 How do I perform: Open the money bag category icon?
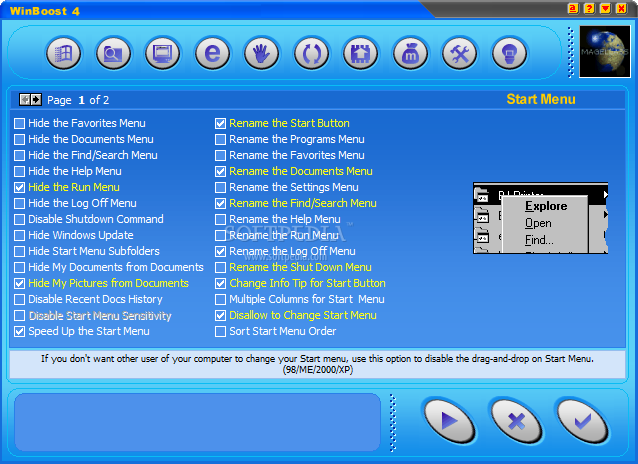410,53
